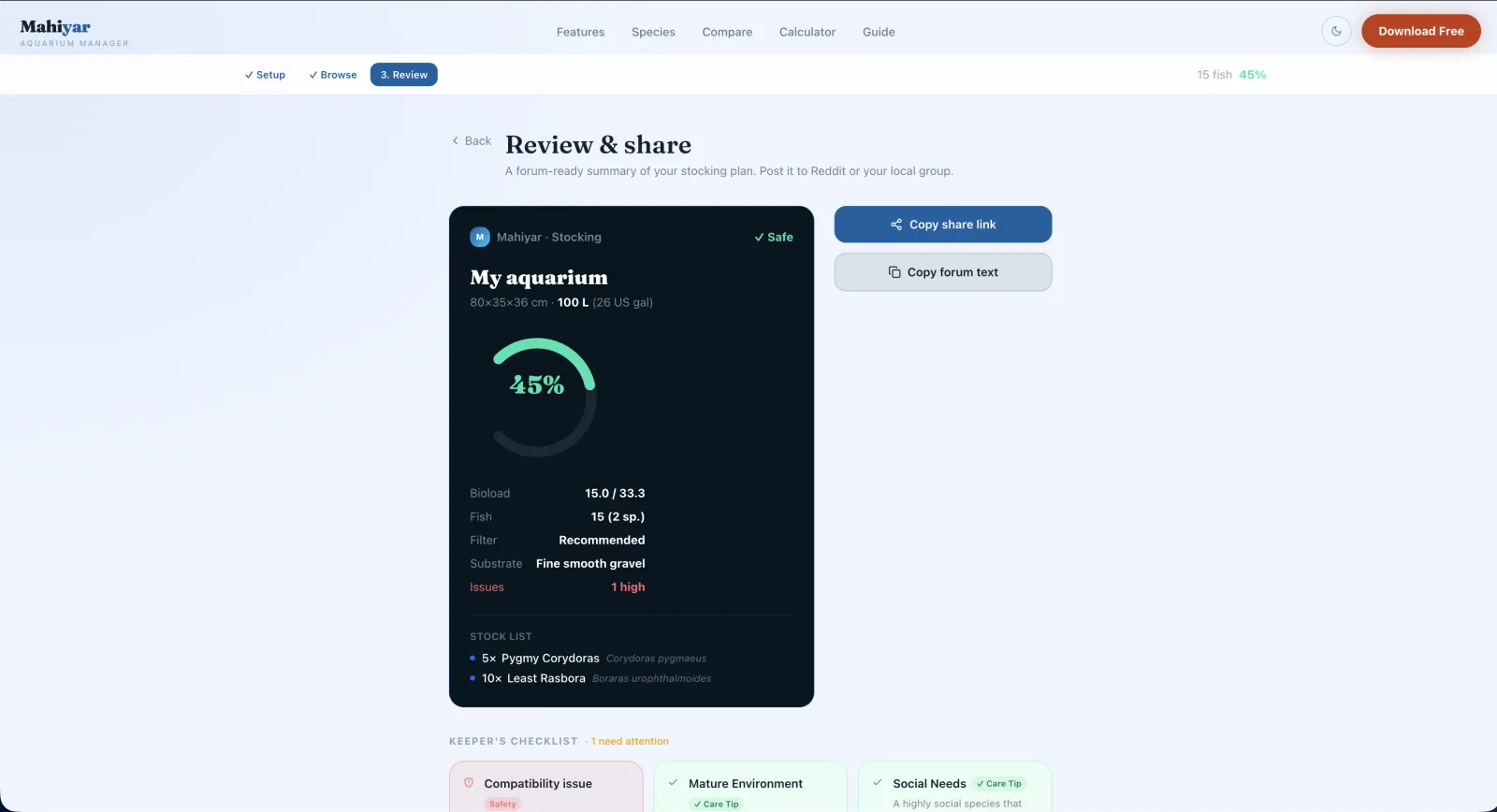Open the Social Needs checklist card
The height and width of the screenshot is (812, 1497).
(x=955, y=787)
